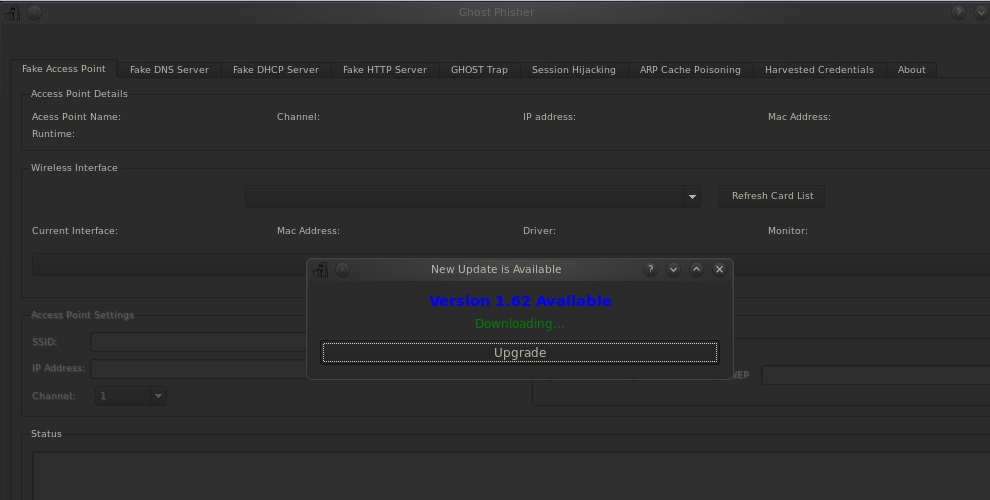The image size is (990, 500).
Task: Click the round pin button in the update dialog
Action: [x=343, y=269]
